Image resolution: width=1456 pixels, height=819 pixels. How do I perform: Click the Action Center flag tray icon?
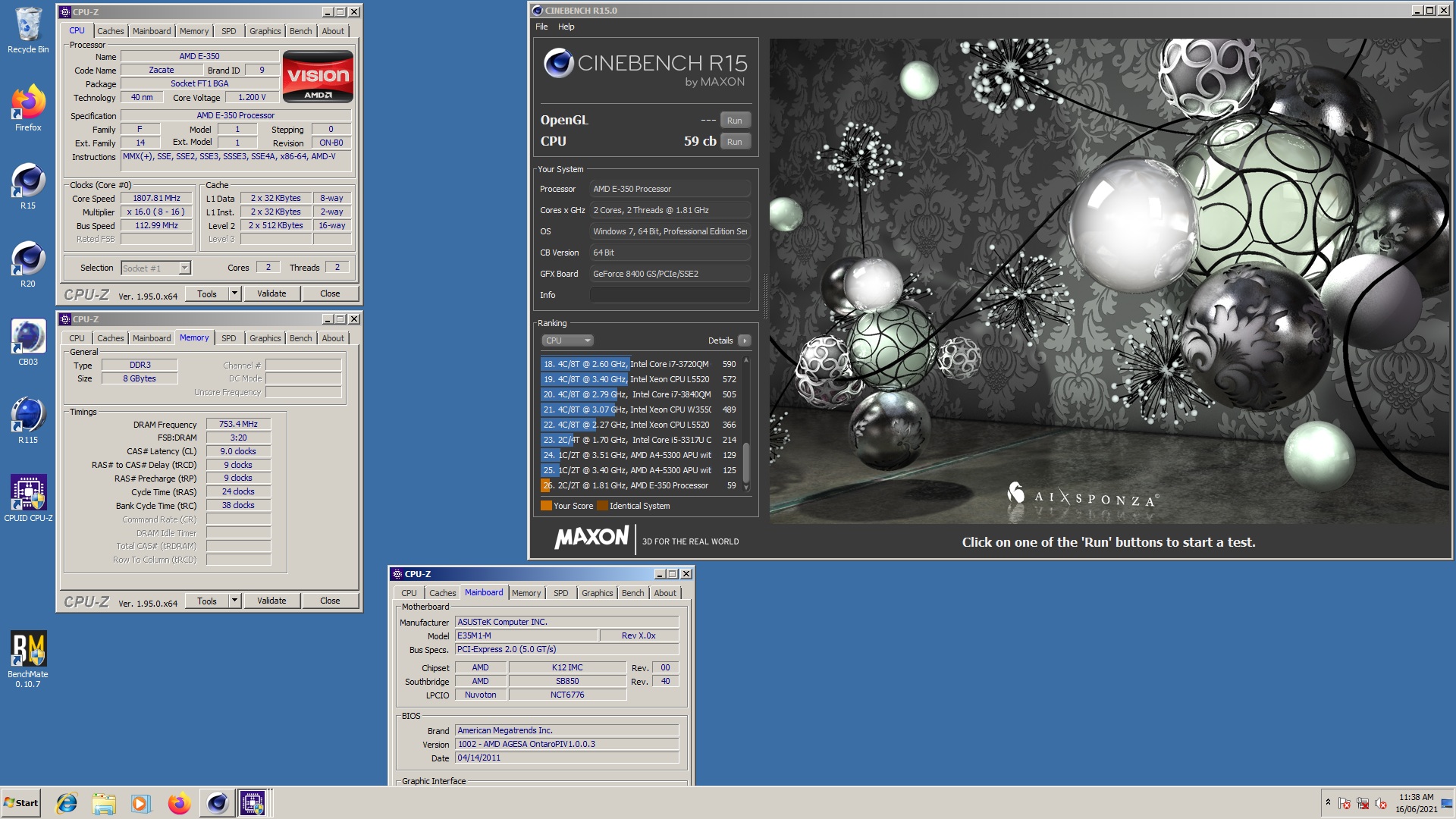[x=1345, y=803]
